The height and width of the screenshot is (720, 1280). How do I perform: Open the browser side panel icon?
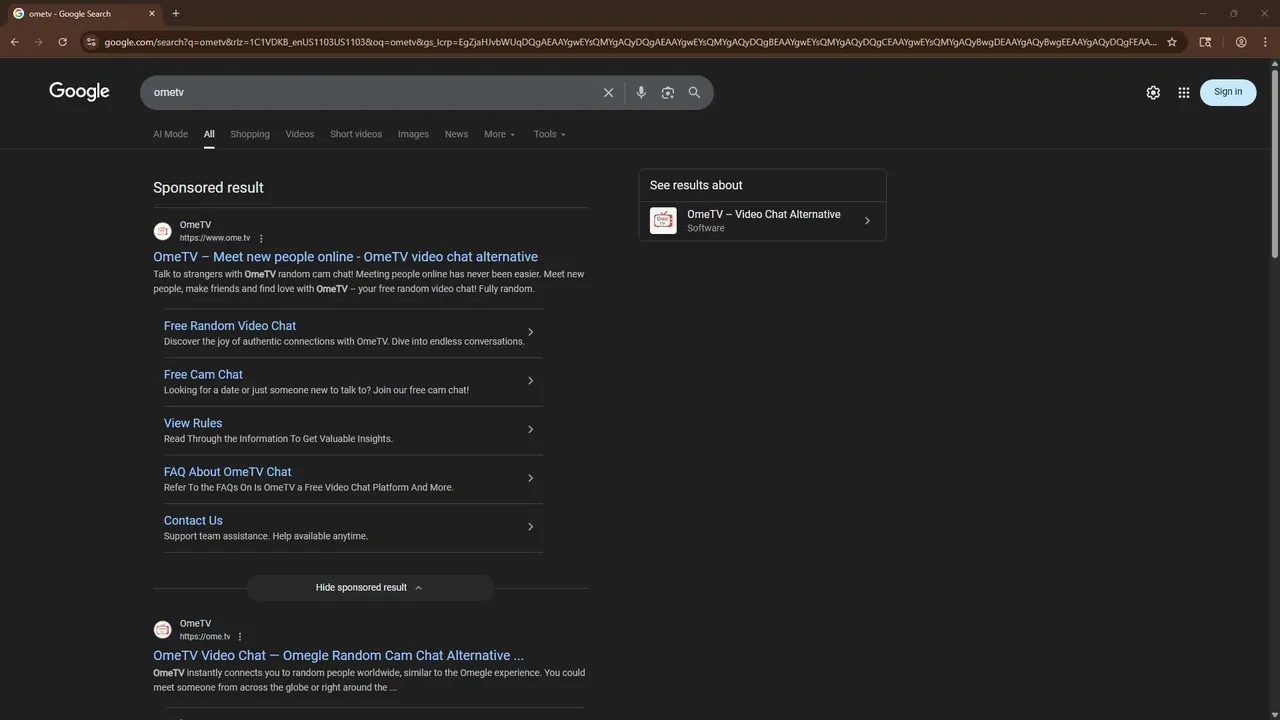1205,42
